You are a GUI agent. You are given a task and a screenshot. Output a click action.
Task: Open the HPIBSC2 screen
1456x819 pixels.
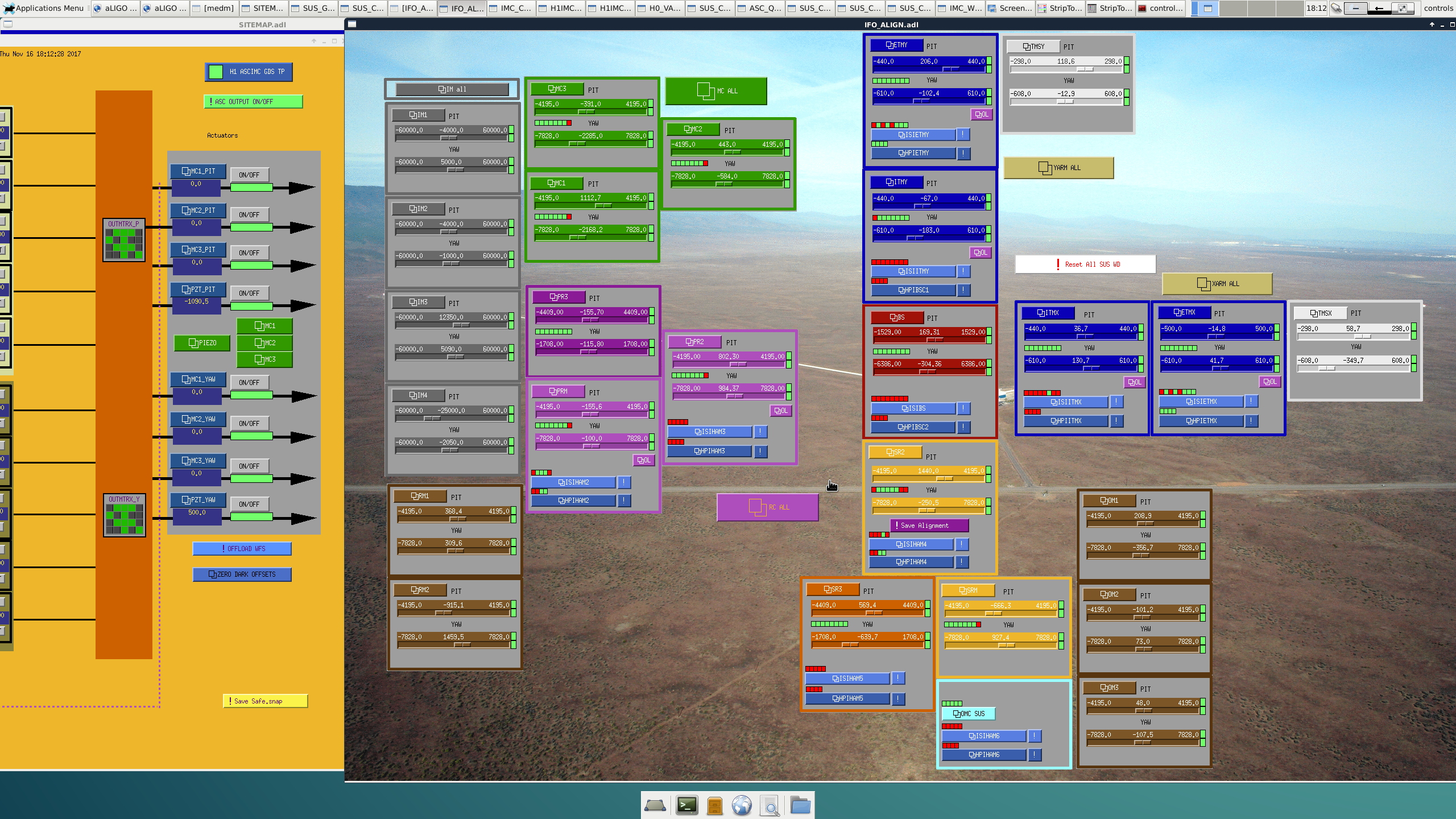[x=913, y=427]
